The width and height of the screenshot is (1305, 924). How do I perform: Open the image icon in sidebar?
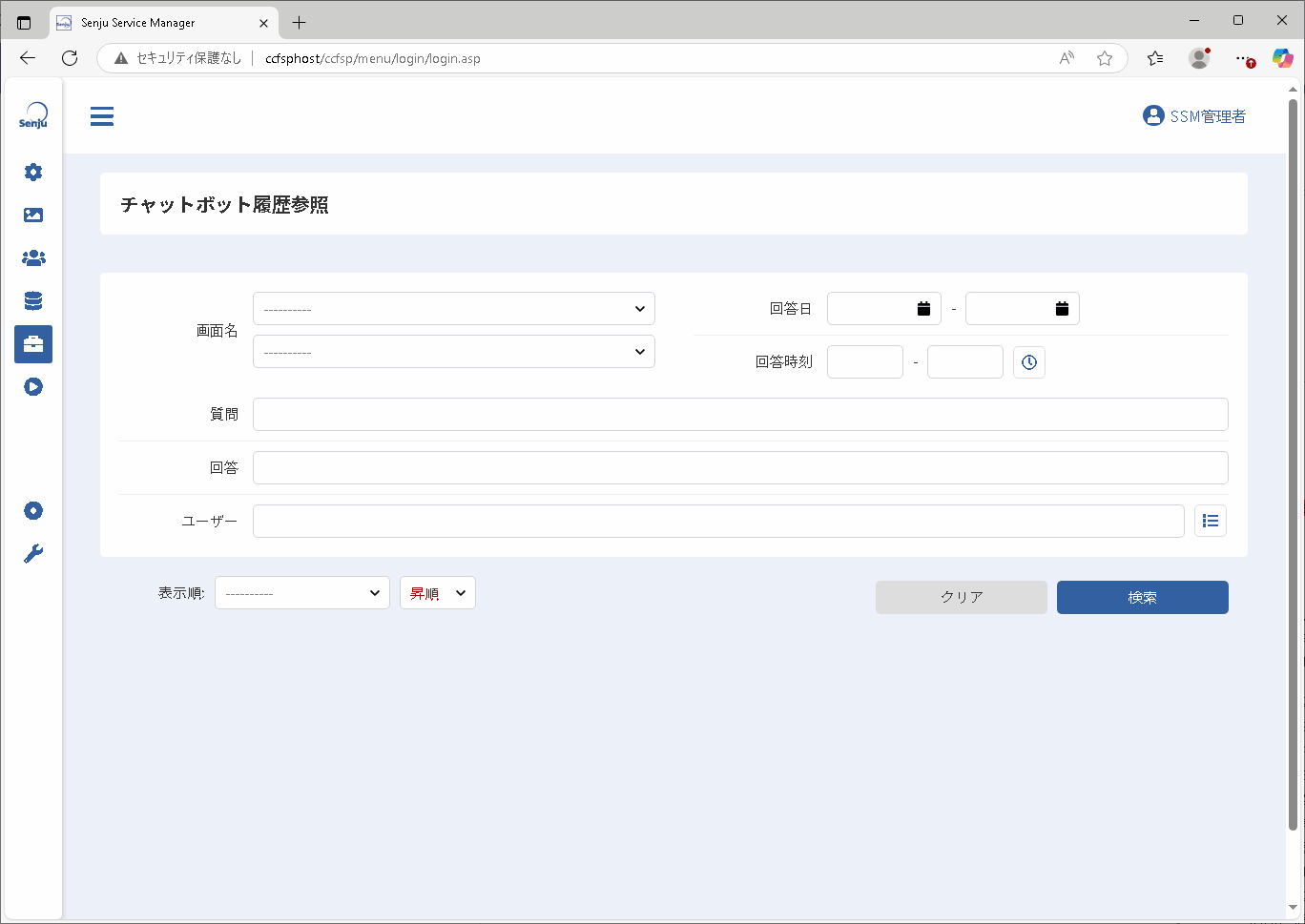point(33,216)
